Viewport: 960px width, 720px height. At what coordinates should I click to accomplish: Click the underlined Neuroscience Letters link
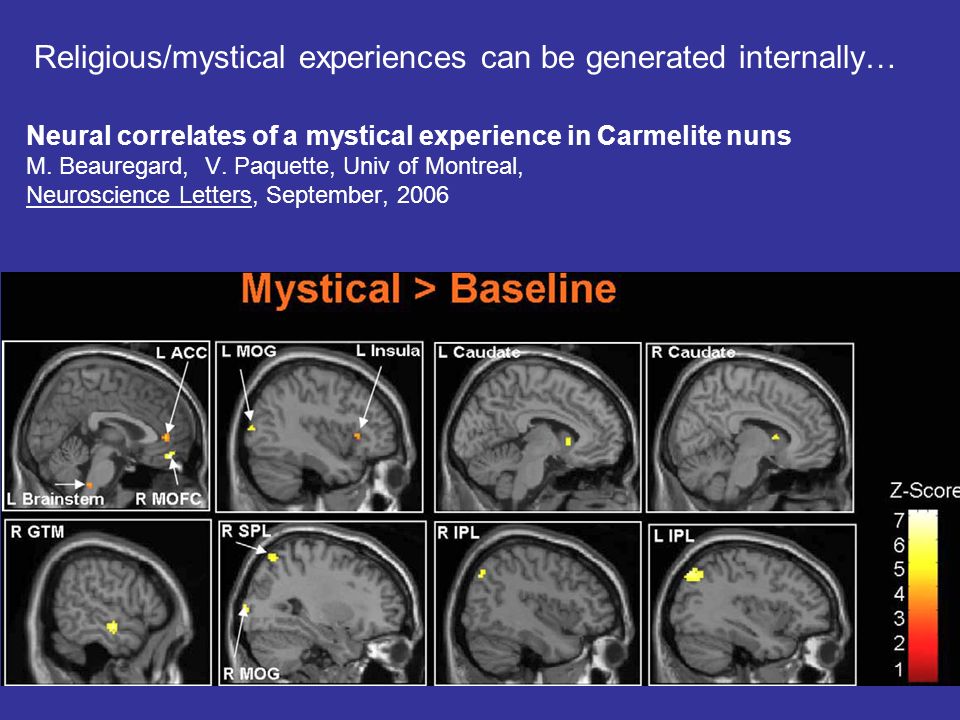tap(139, 195)
